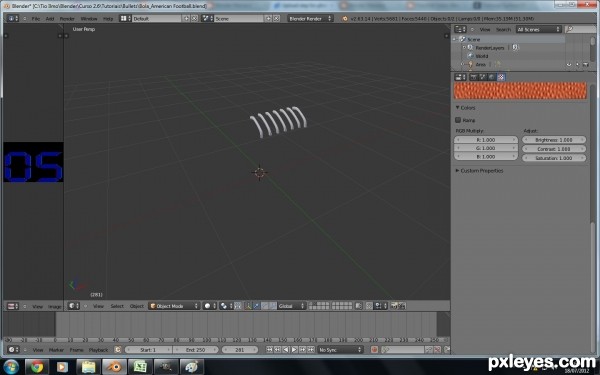Play the animation forward
Viewport: 600px width, 375px height.
[x=294, y=350]
